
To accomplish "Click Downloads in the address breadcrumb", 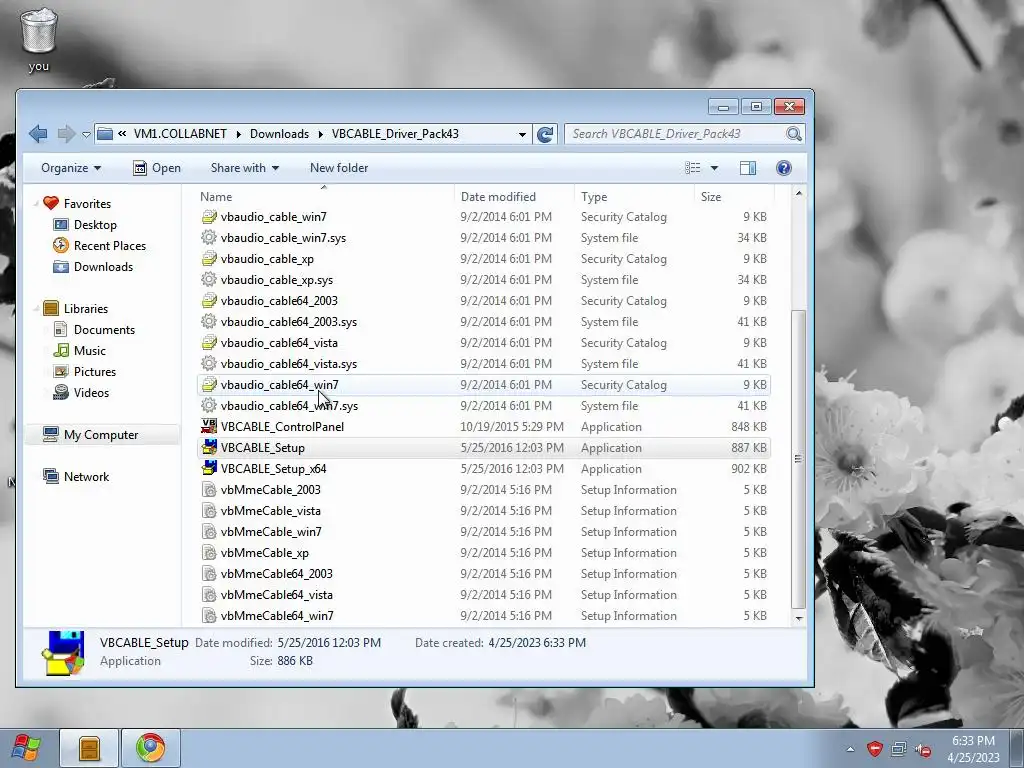I will (x=280, y=134).
